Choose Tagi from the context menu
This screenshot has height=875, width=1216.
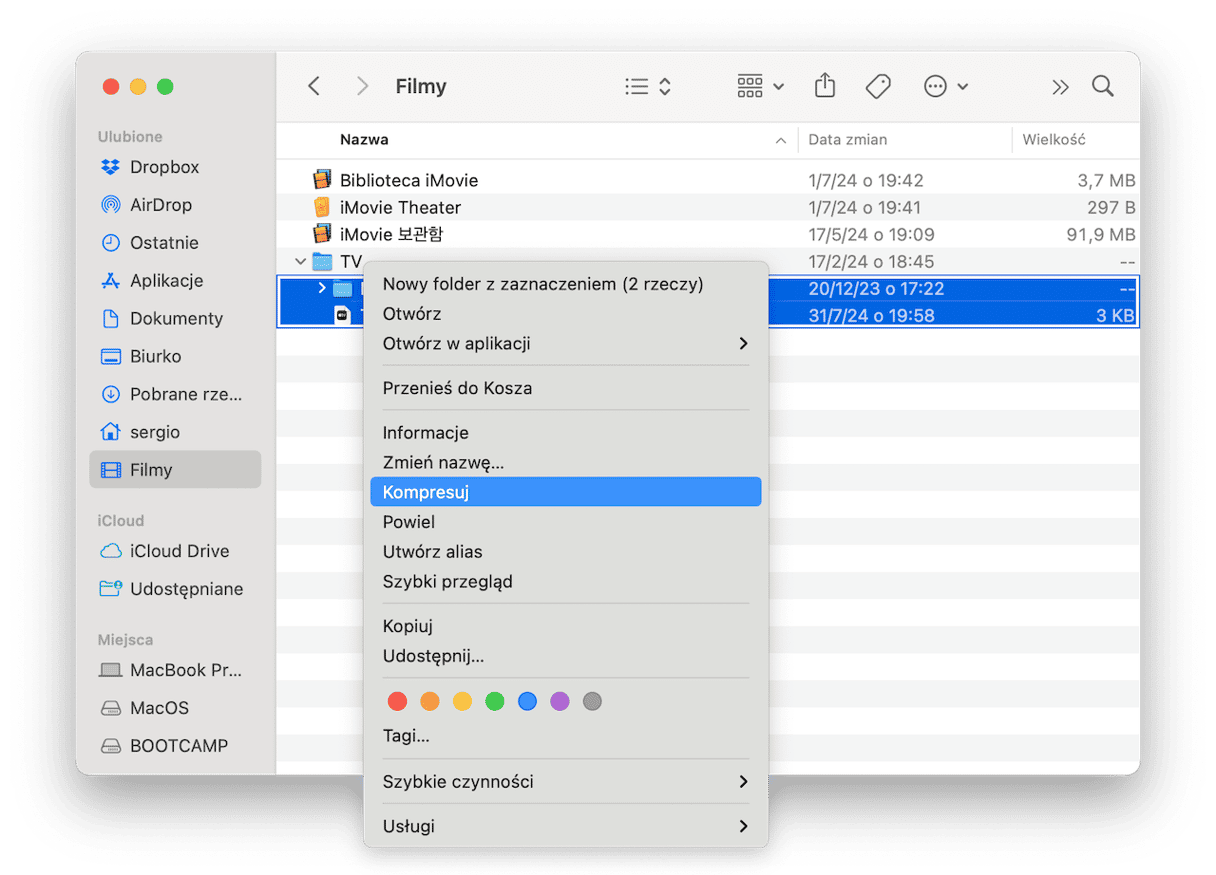pos(566,737)
